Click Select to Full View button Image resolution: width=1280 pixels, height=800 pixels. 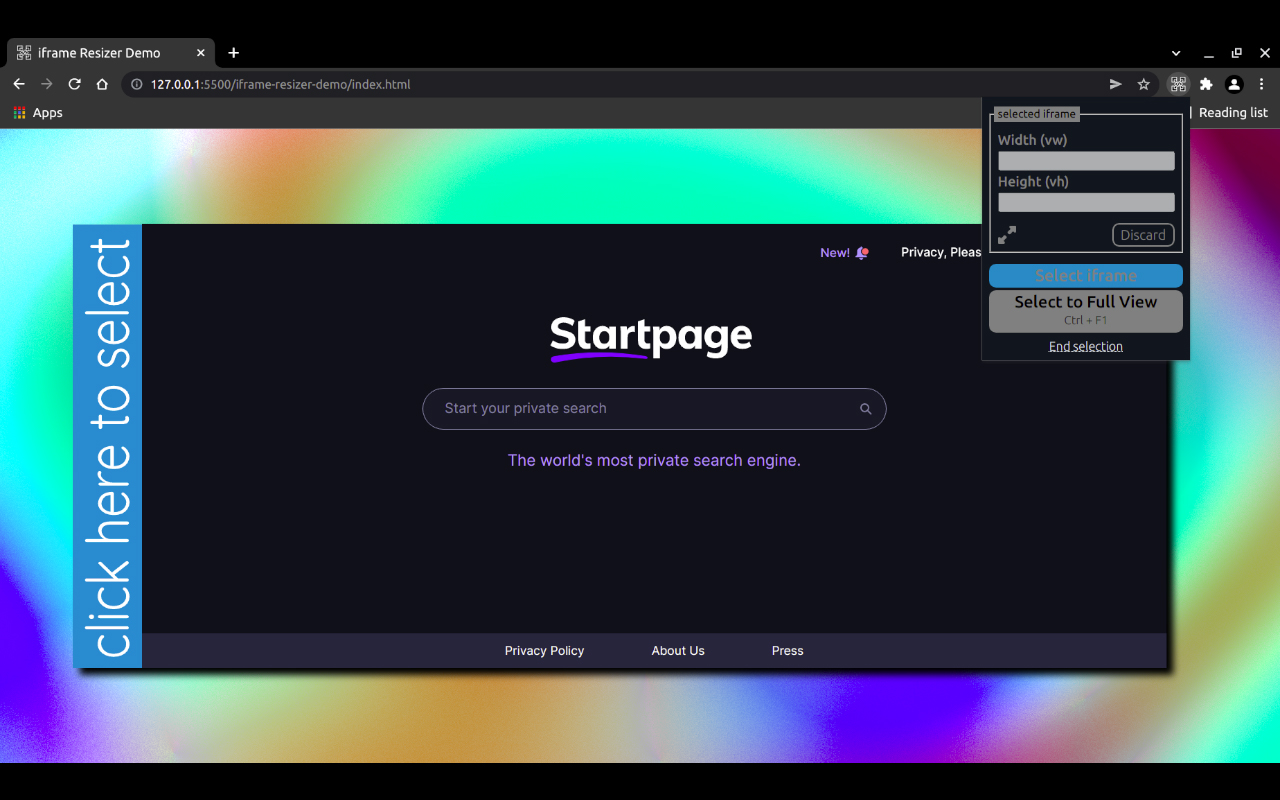[1086, 311]
